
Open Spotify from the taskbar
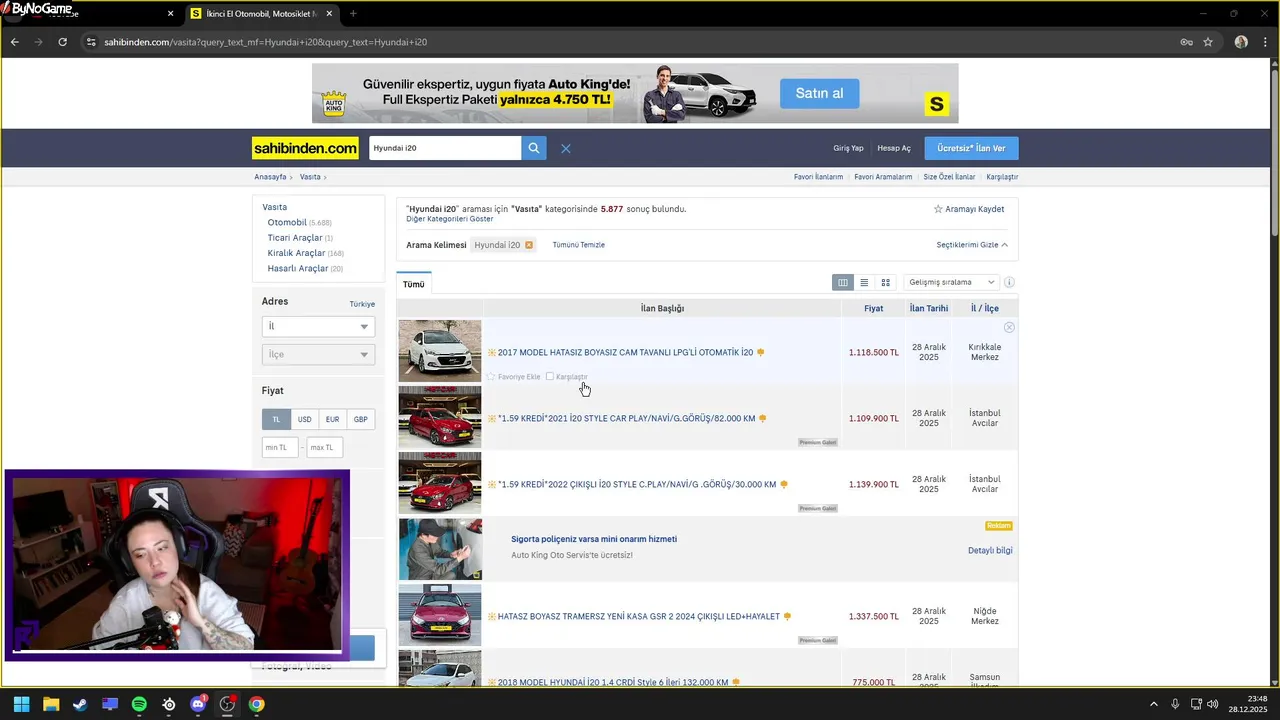point(139,704)
